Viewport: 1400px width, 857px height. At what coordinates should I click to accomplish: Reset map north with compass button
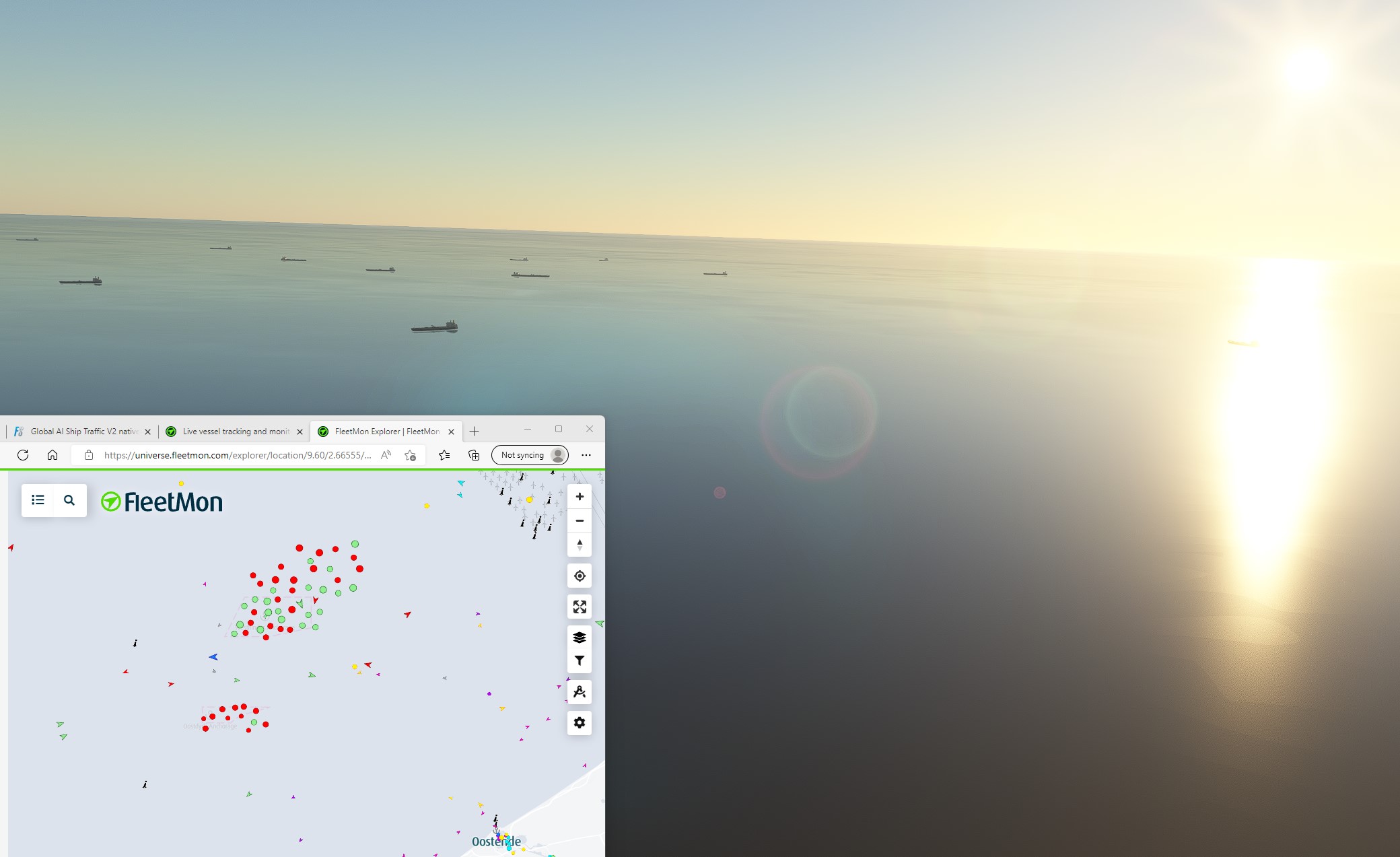pos(580,545)
